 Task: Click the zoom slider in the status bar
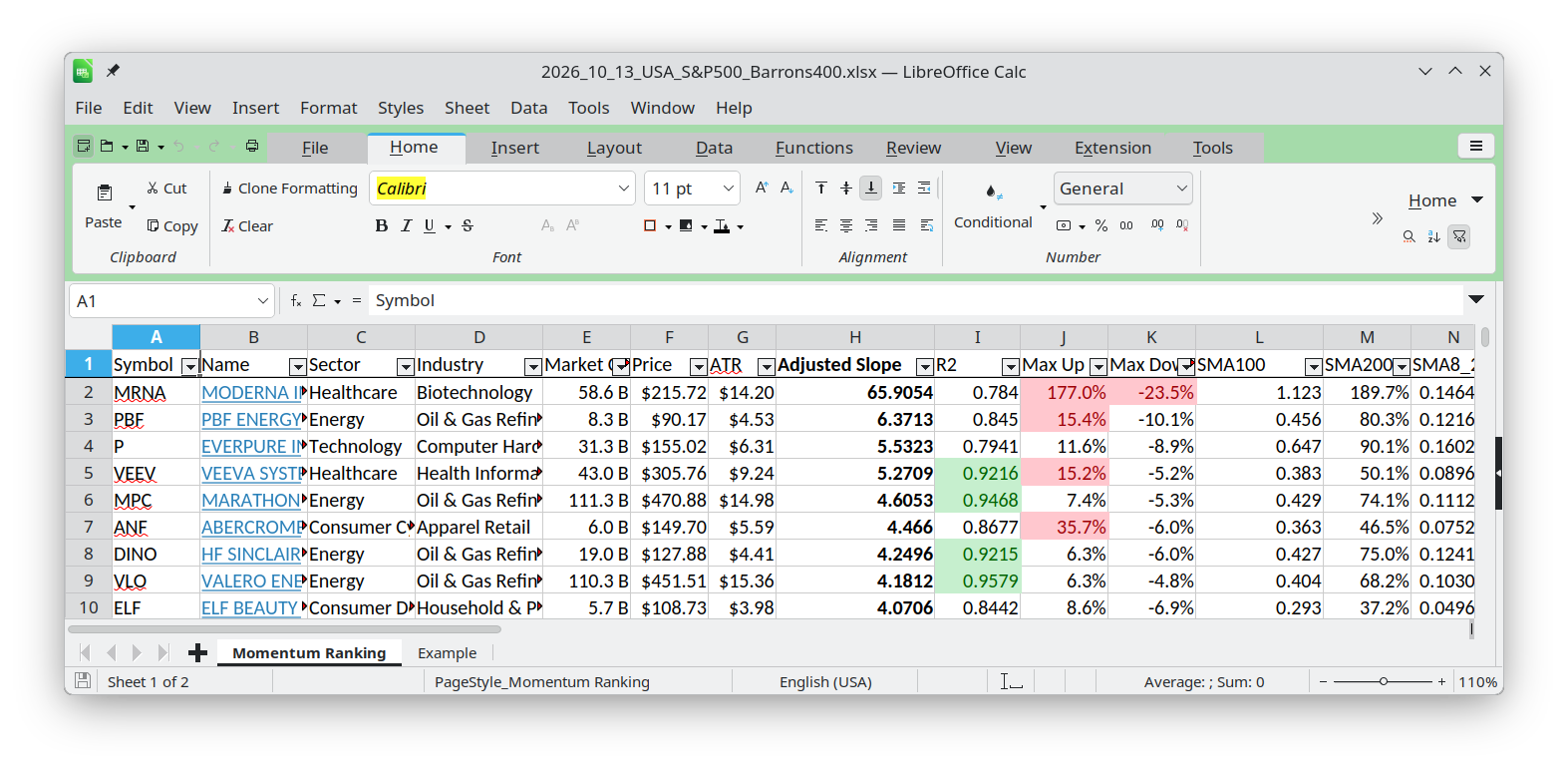[1383, 681]
